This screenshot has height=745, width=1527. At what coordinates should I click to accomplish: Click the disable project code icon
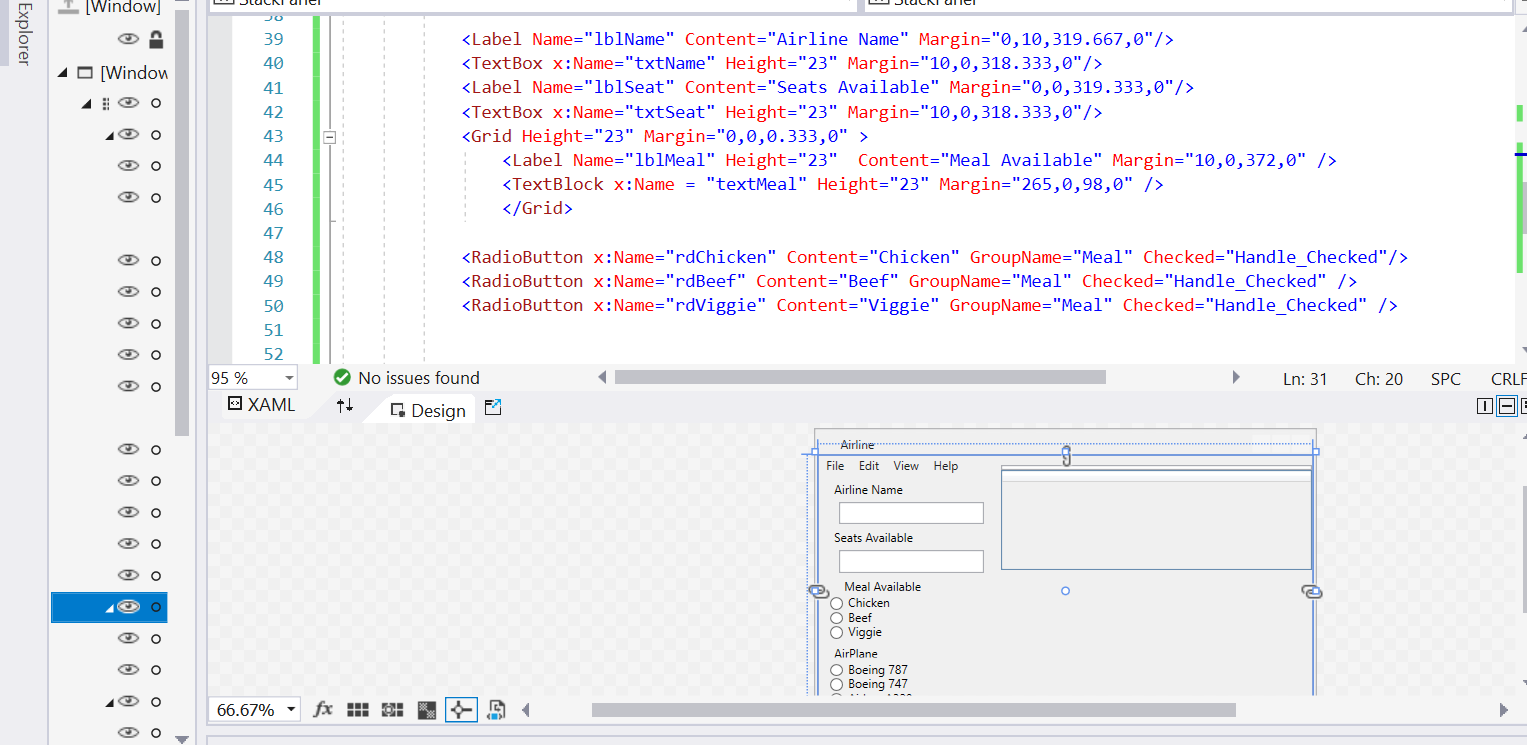(x=497, y=710)
